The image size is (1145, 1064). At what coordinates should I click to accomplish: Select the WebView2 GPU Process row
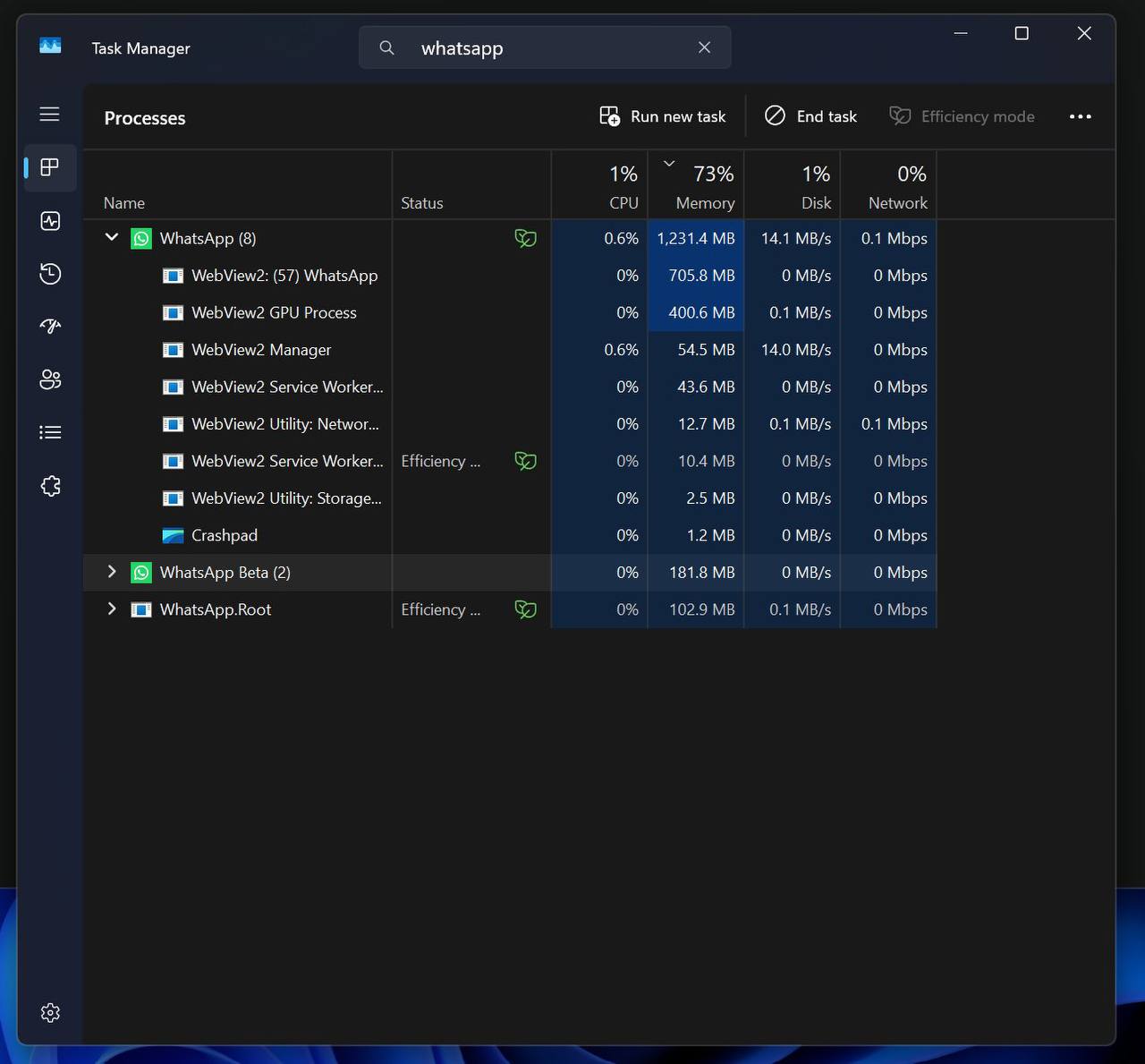coord(274,312)
